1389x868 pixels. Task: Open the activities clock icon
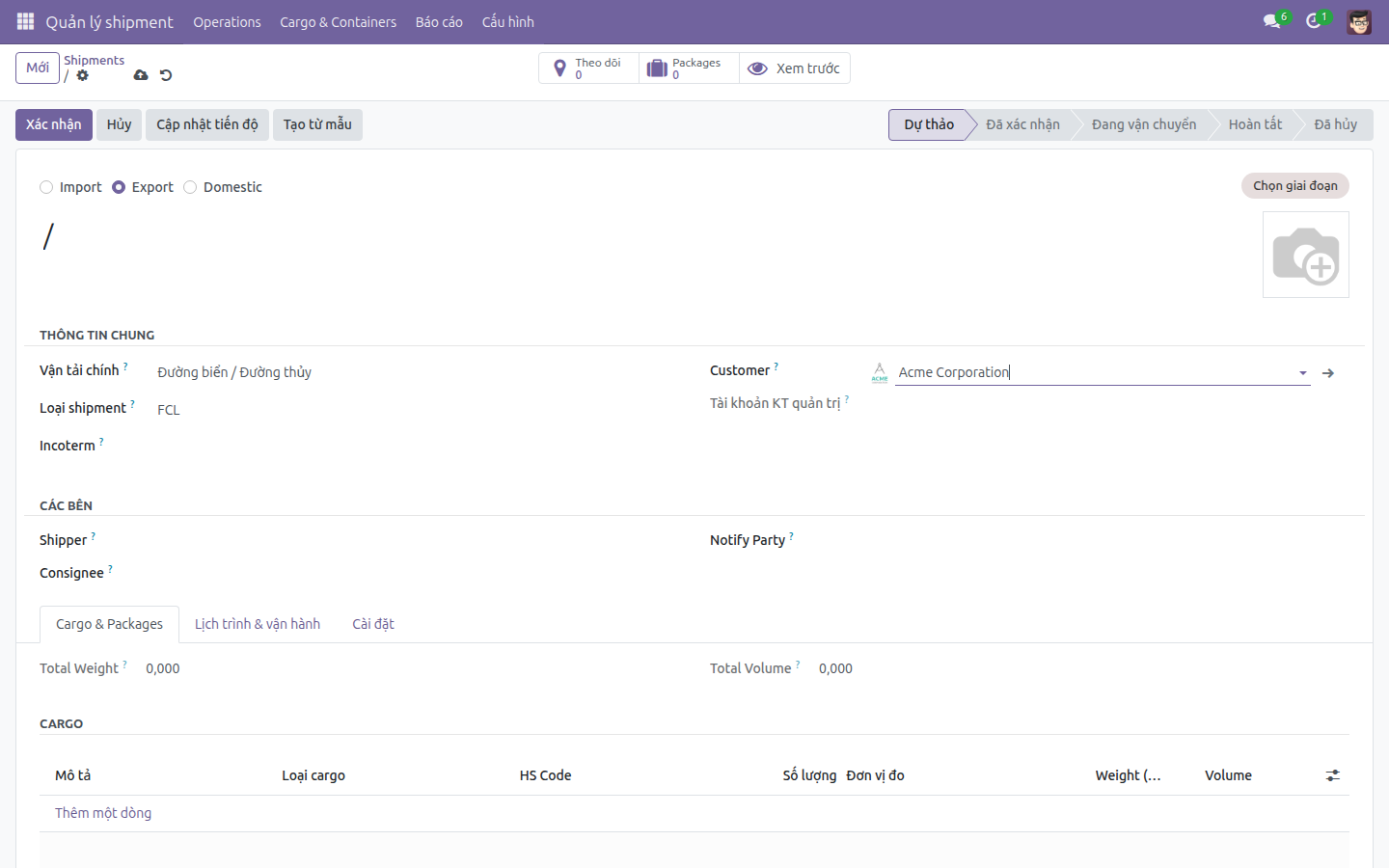click(x=1314, y=21)
